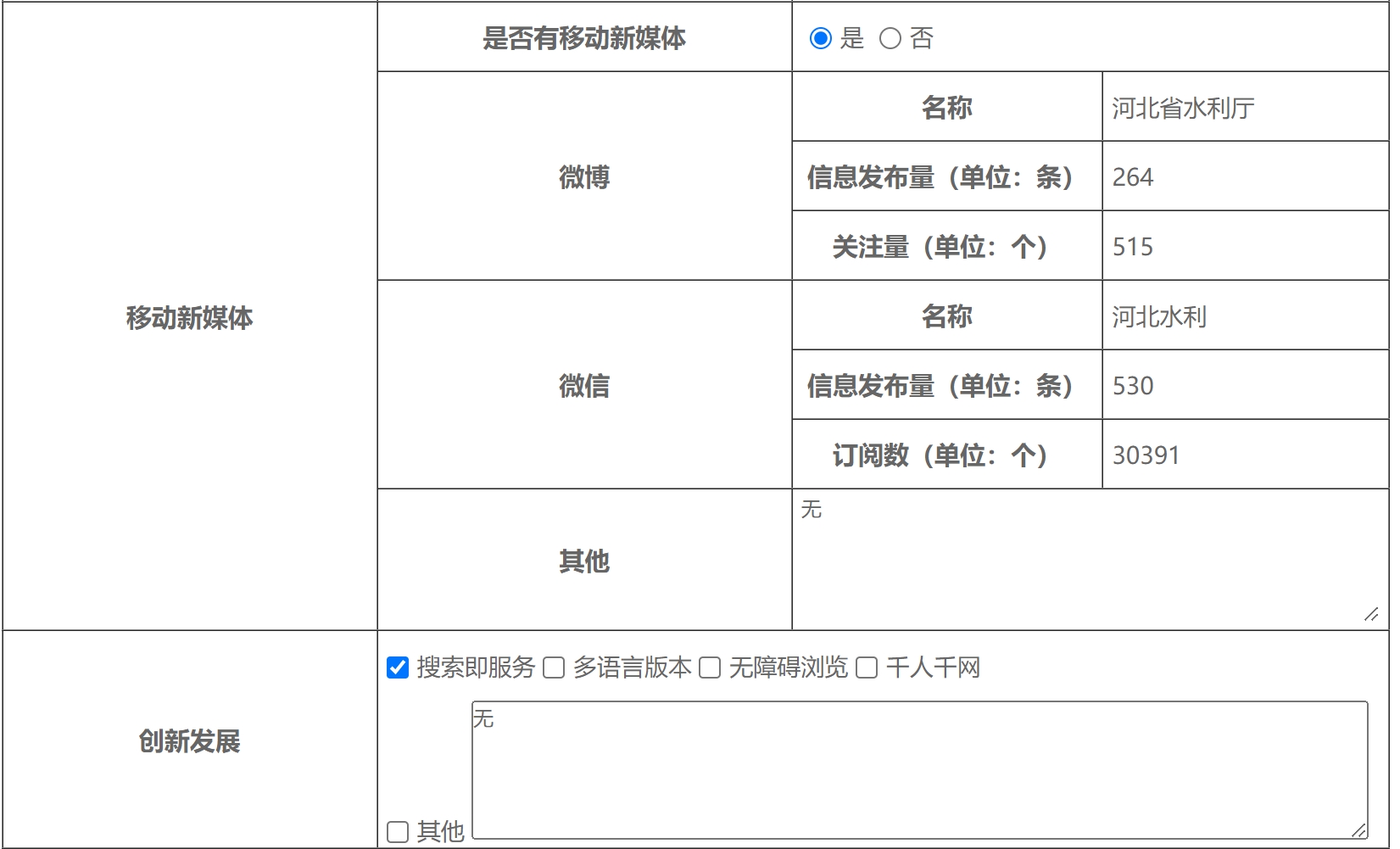
Task: Check the 无障碍浏览 option
Action: (710, 667)
